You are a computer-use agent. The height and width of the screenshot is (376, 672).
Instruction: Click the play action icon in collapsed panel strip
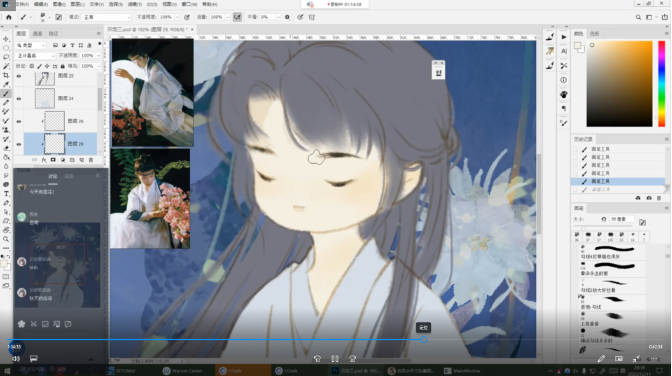pyautogui.click(x=564, y=37)
